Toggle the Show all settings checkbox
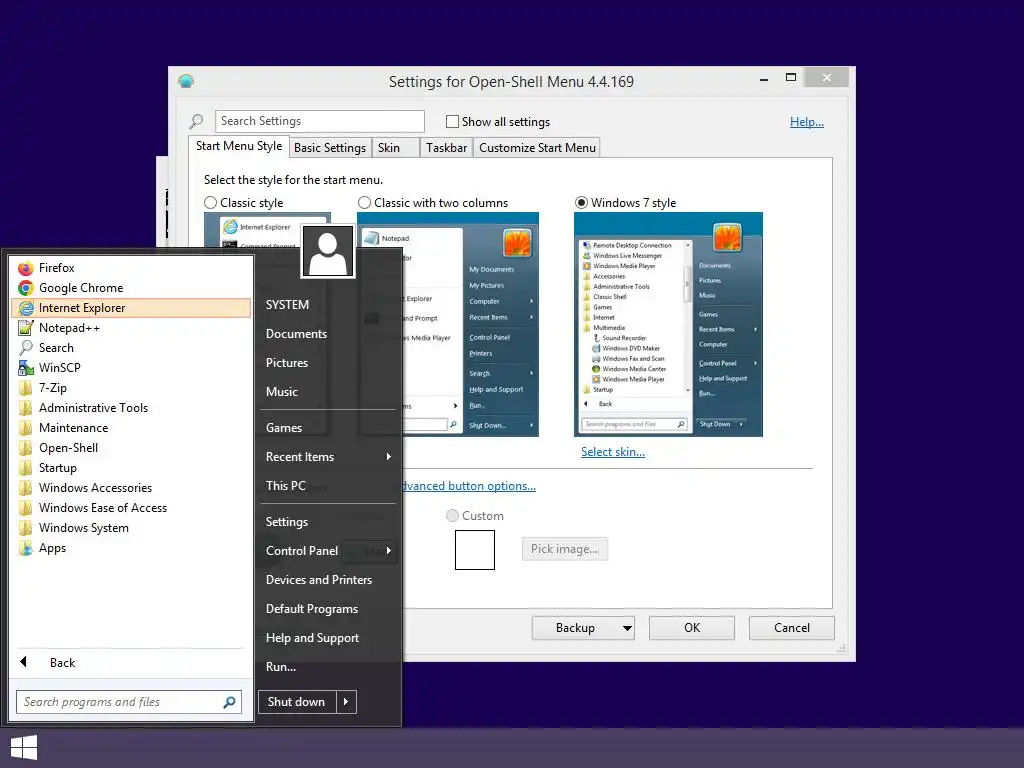Image resolution: width=1024 pixels, height=768 pixels. [x=452, y=121]
